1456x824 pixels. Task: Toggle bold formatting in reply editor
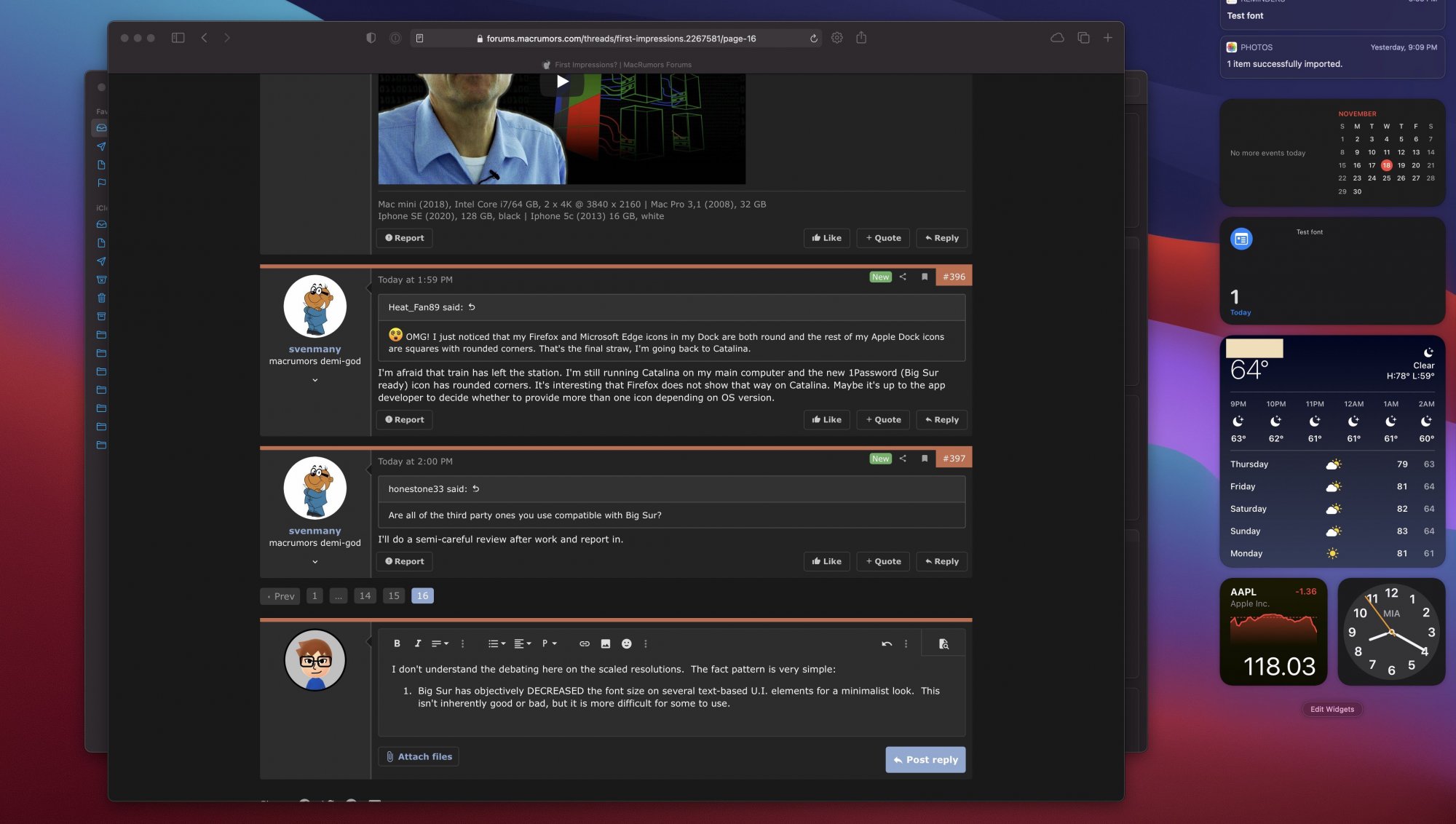[397, 643]
